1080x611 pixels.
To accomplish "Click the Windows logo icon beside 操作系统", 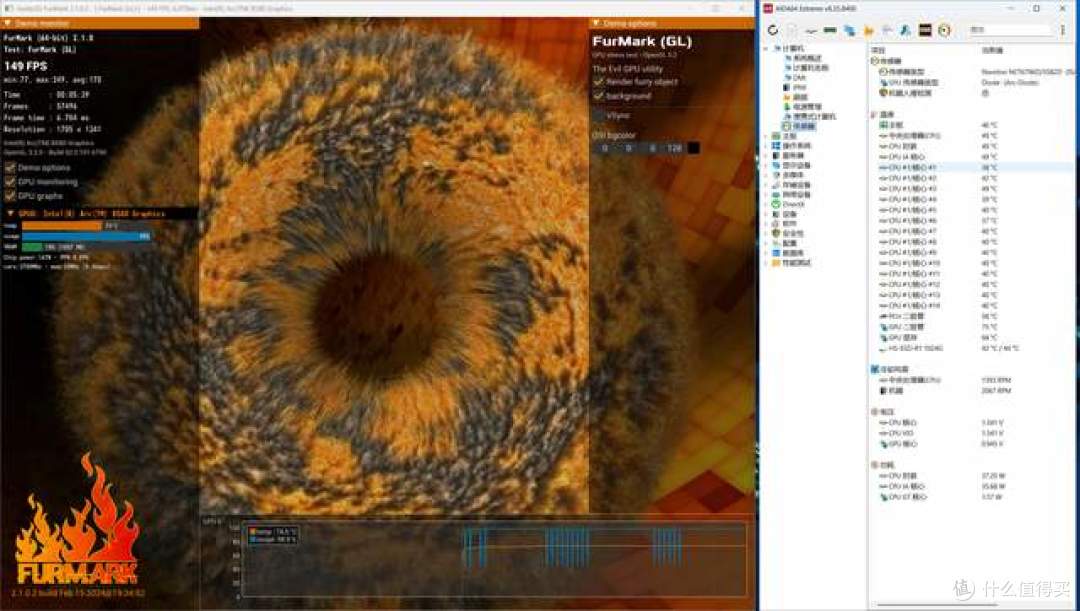I will tap(776, 146).
